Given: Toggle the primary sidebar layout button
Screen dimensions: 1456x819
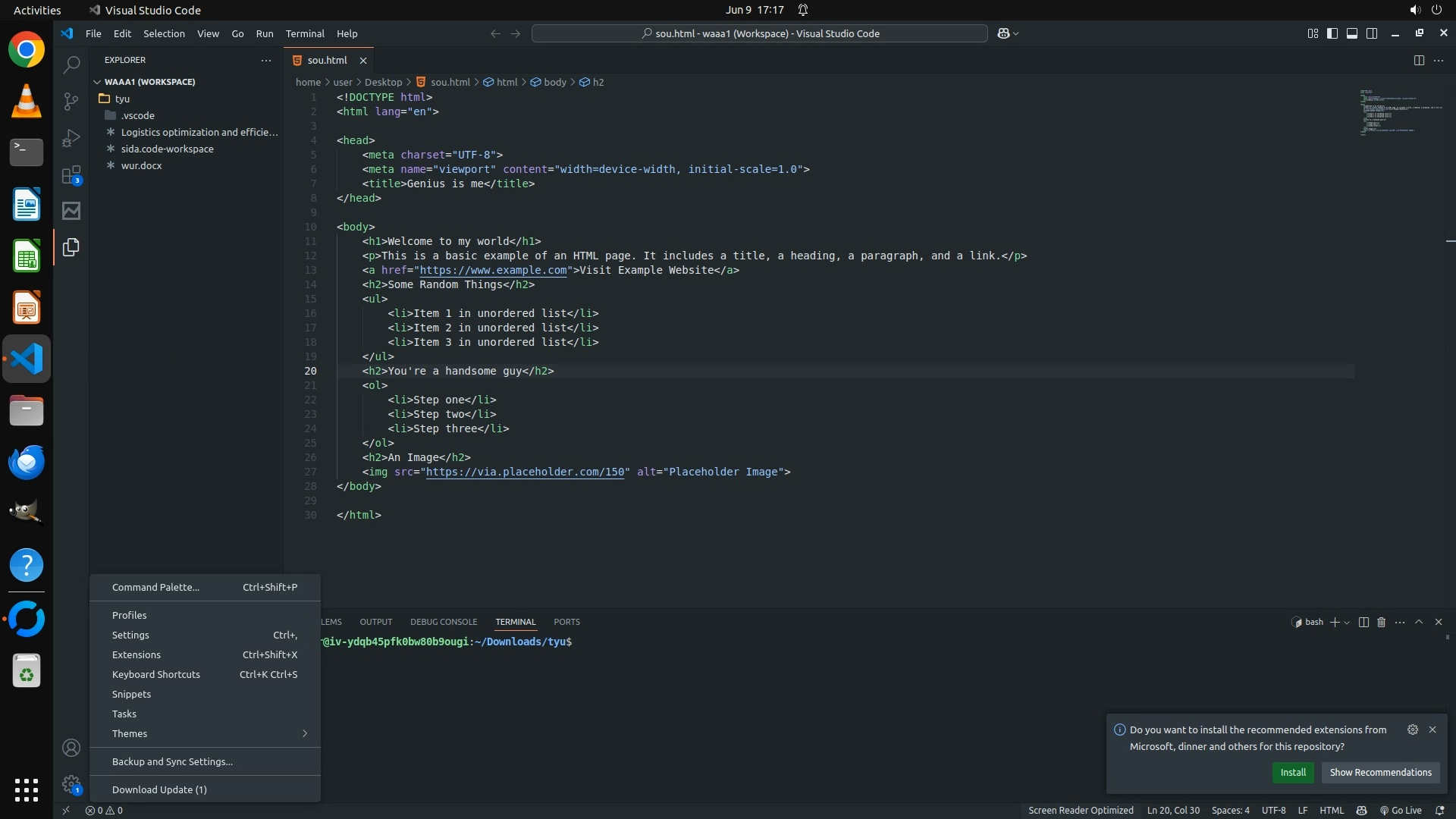Looking at the screenshot, I should [x=1332, y=33].
